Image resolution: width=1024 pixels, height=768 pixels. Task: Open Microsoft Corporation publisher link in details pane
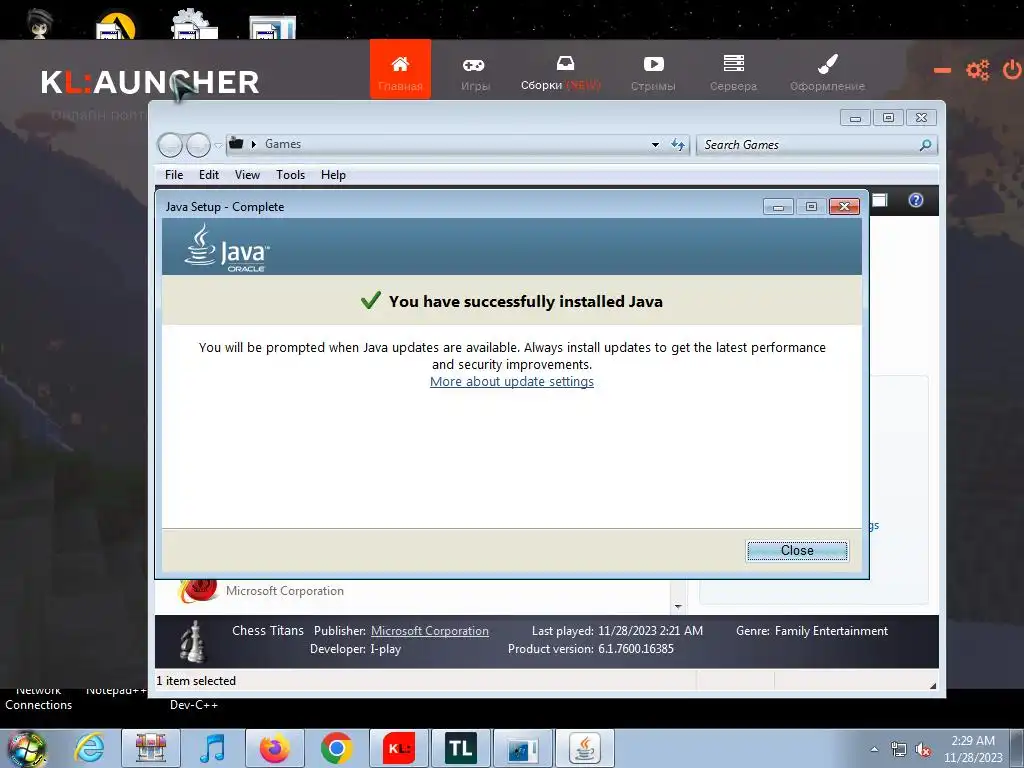tap(430, 631)
